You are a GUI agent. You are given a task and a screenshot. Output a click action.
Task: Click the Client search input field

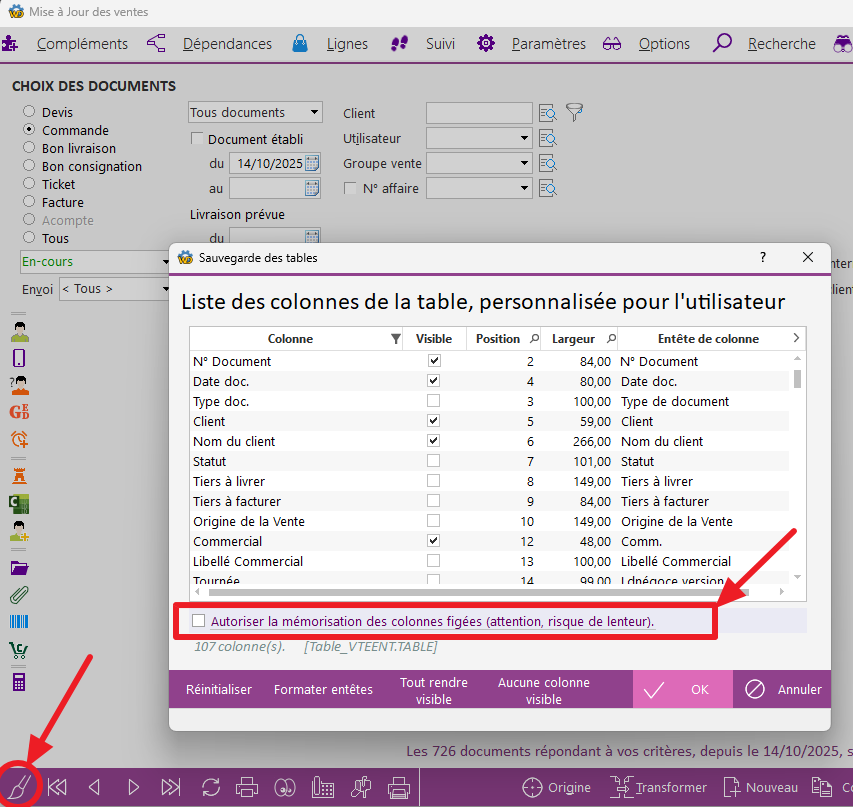point(479,113)
